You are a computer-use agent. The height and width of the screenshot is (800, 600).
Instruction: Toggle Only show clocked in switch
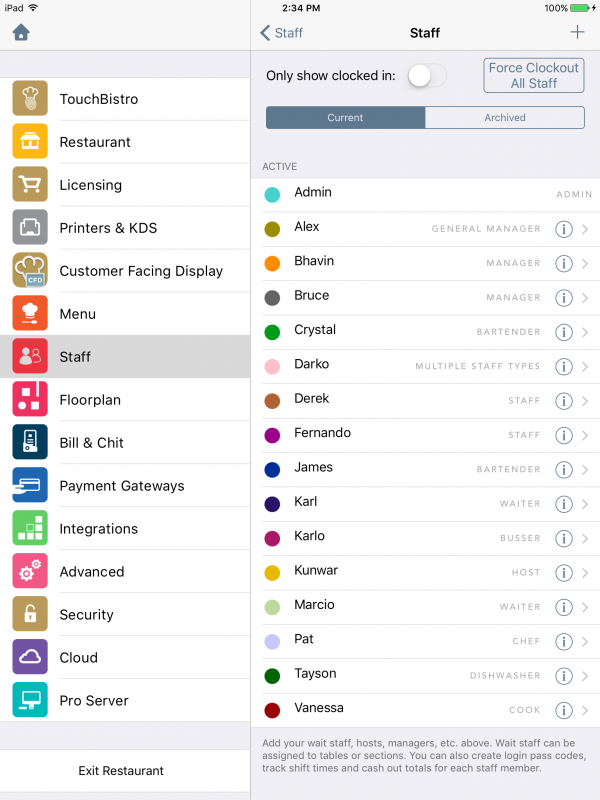427,76
